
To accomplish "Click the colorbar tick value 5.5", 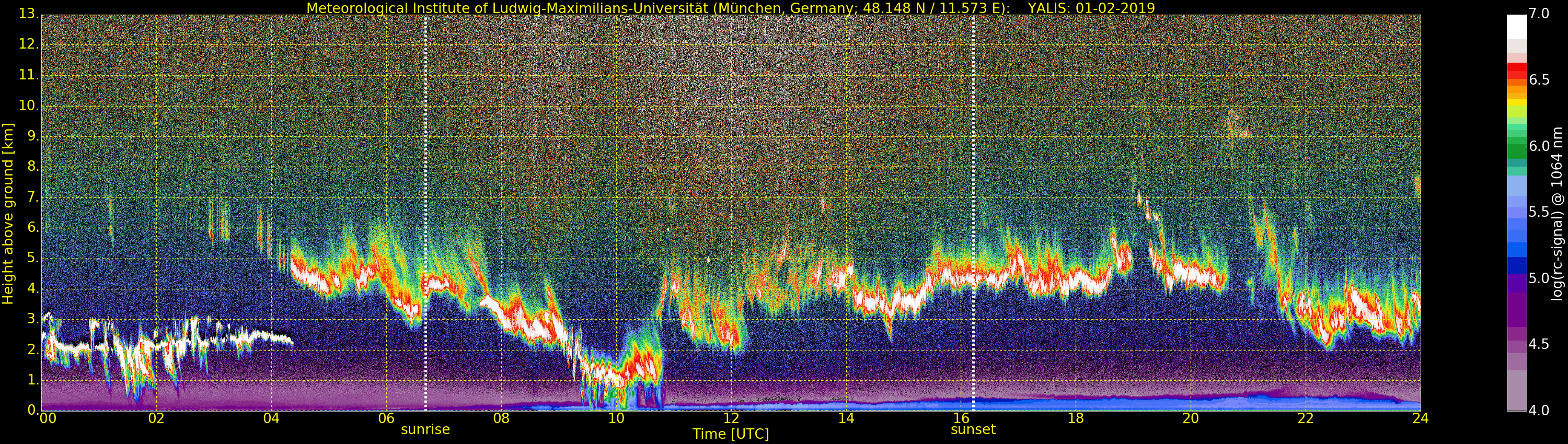I will point(1539,212).
